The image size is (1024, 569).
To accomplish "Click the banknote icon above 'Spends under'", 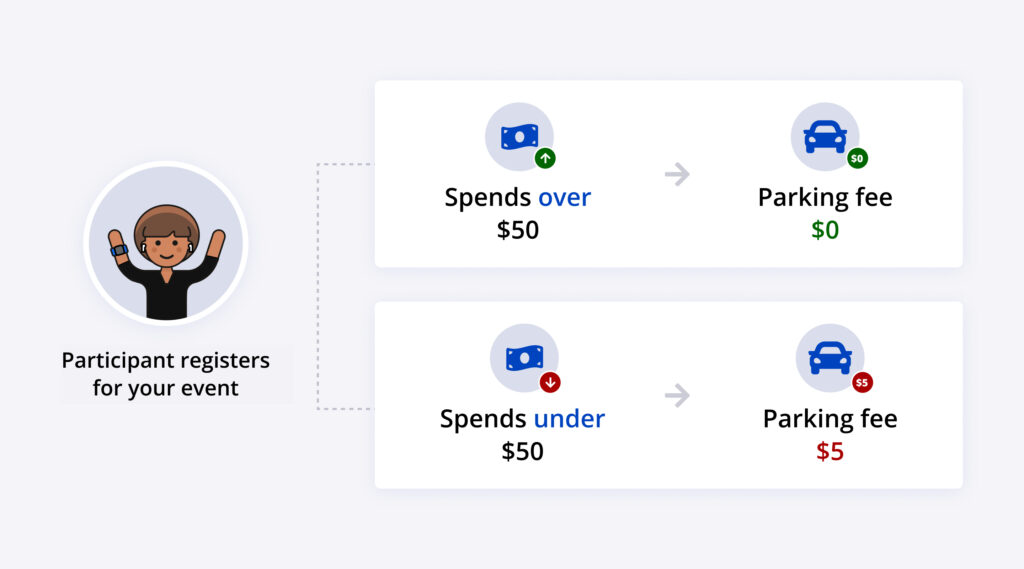I will (524, 357).
